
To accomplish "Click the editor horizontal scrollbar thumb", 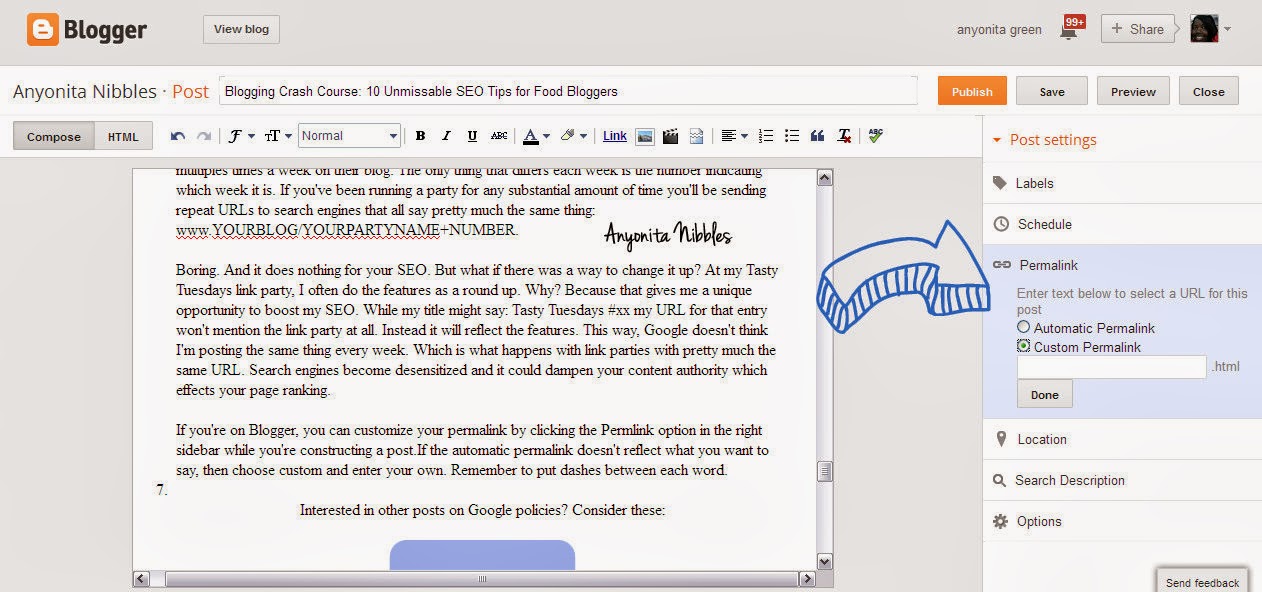I will (482, 578).
